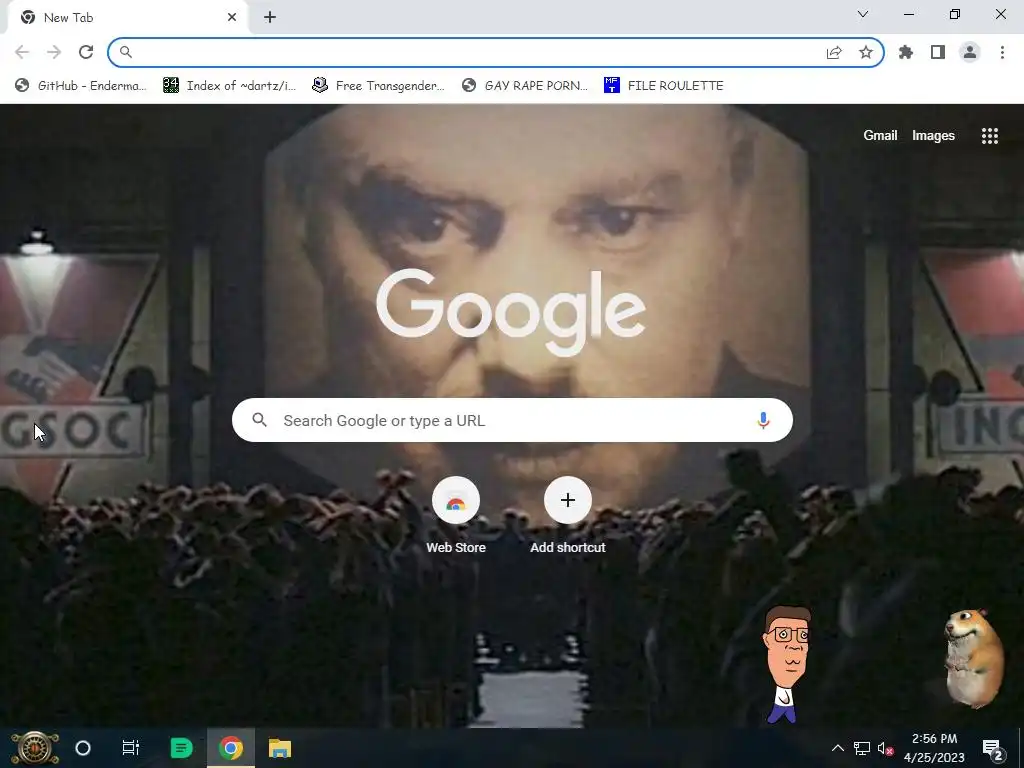Share this page icon in address bar
The width and height of the screenshot is (1024, 768).
[x=834, y=52]
